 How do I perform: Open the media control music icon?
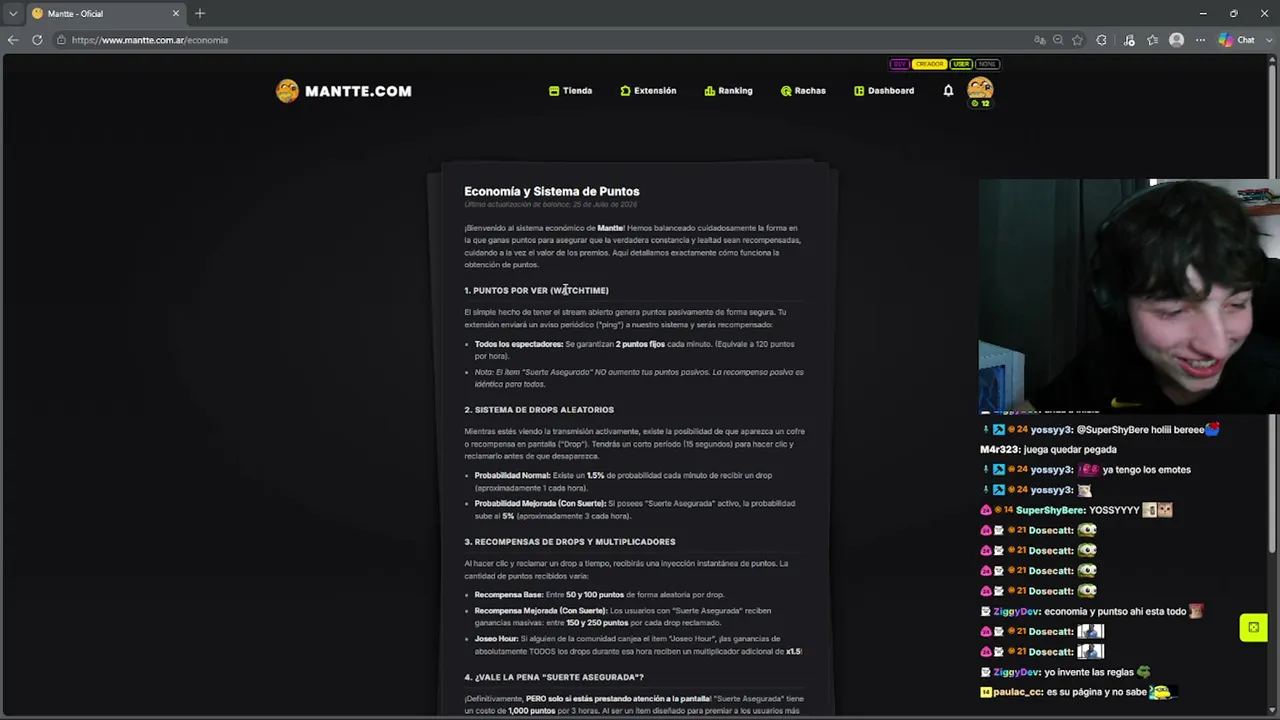pos(1129,40)
